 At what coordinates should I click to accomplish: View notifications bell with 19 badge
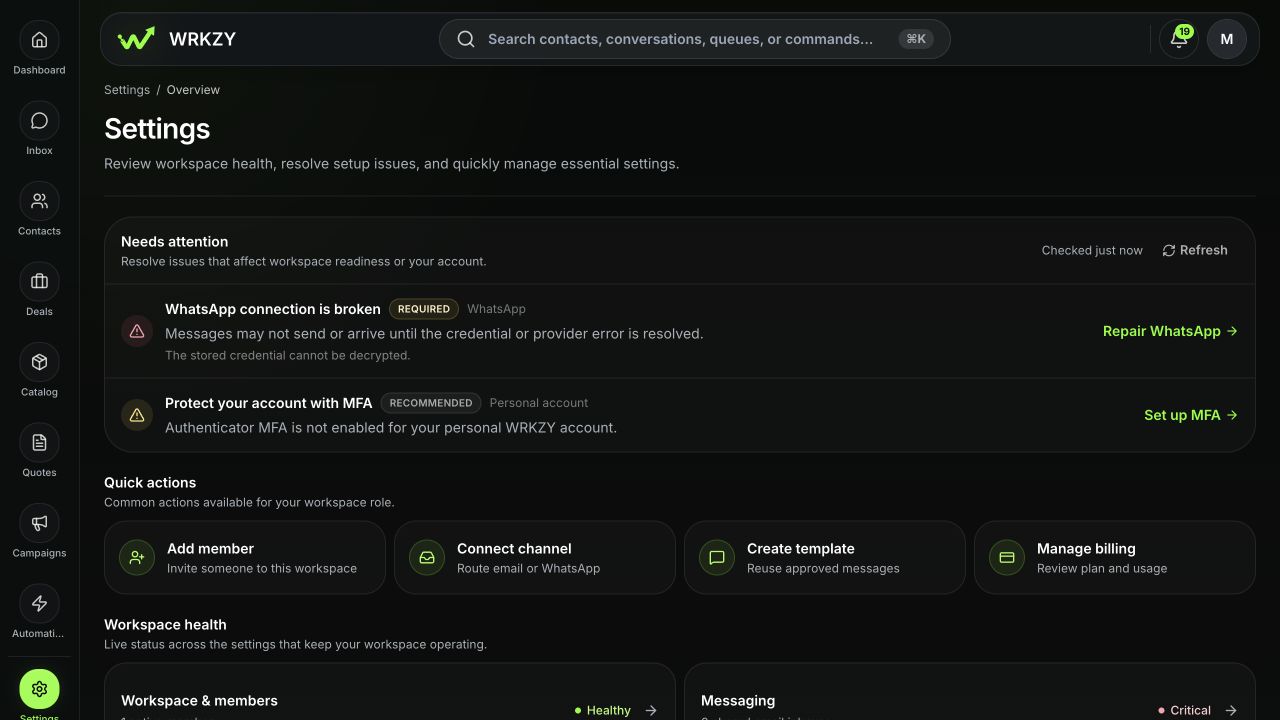1179,39
